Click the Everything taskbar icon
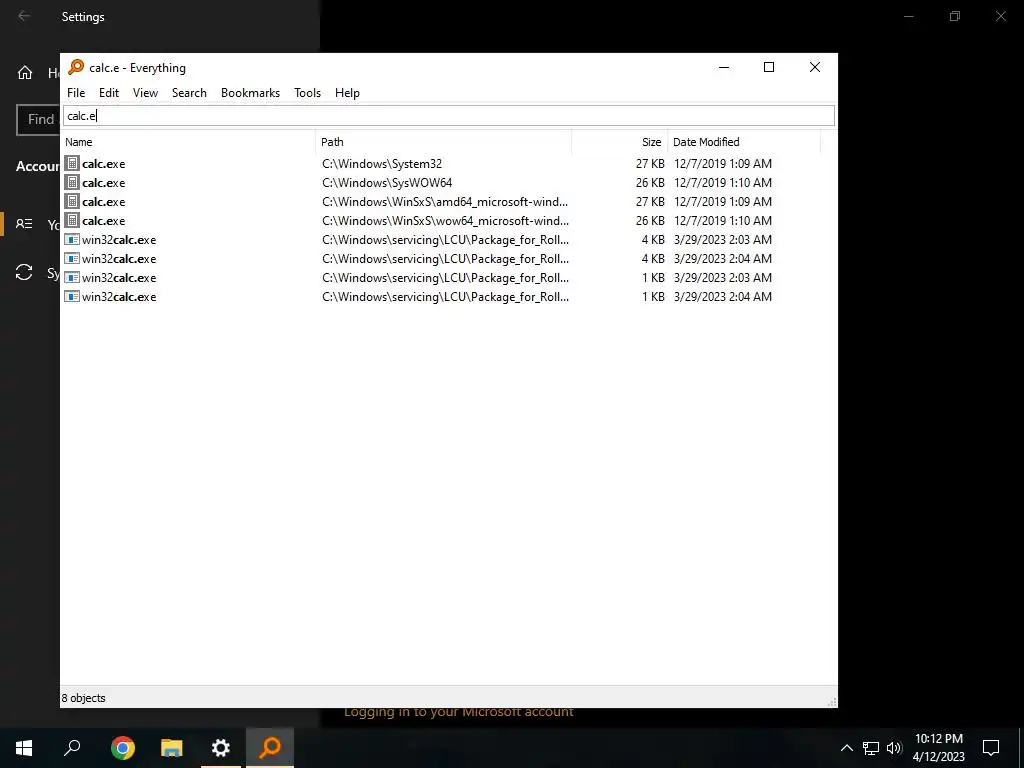Viewport: 1024px width, 768px height. [x=270, y=748]
